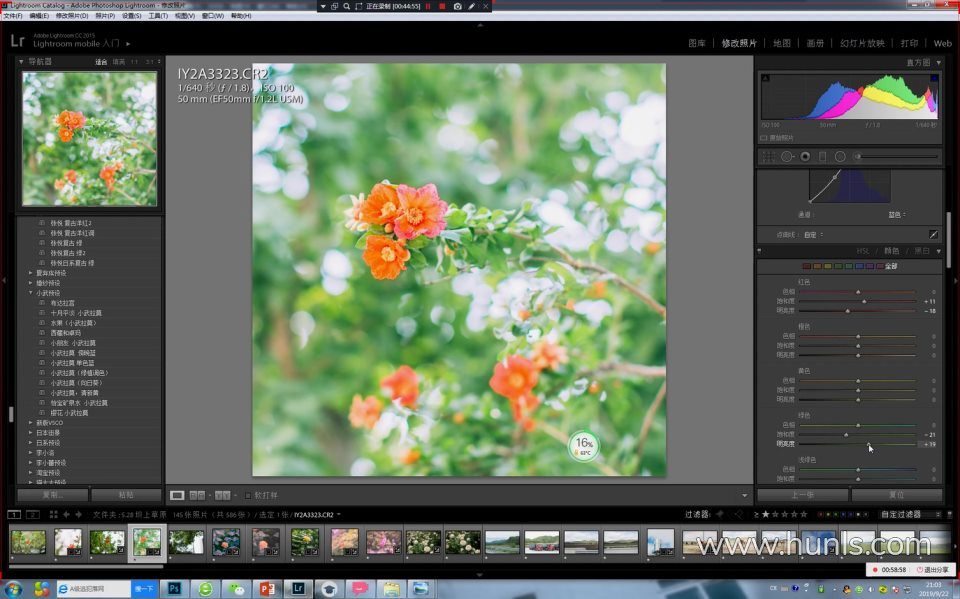
Task: Switch to the Web module
Action: click(942, 43)
